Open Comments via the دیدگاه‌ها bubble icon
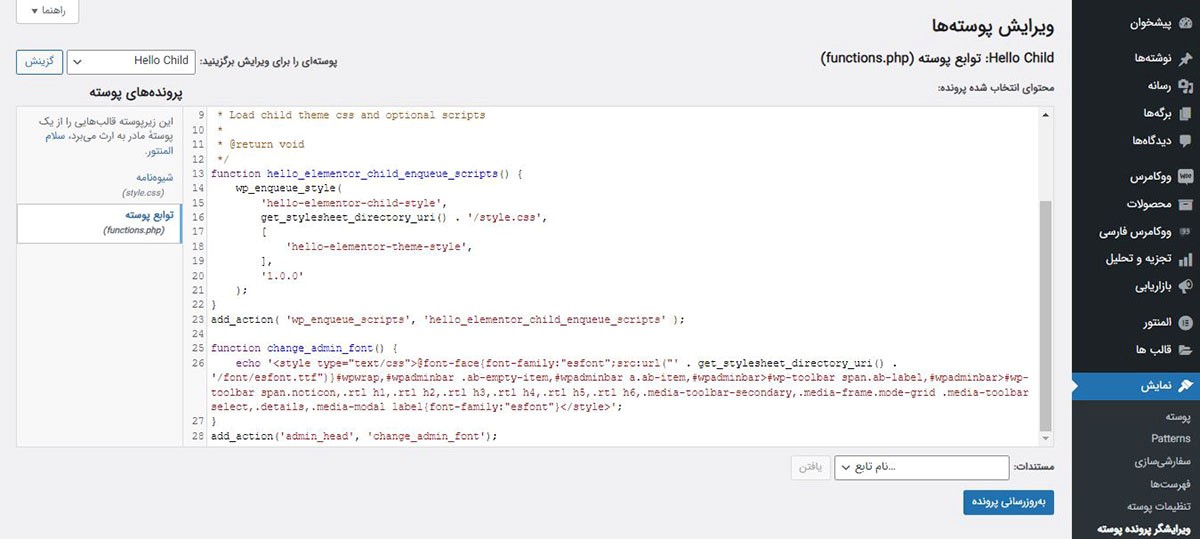Screen dimensions: 1200x539 pyautogui.click(x=1185, y=141)
